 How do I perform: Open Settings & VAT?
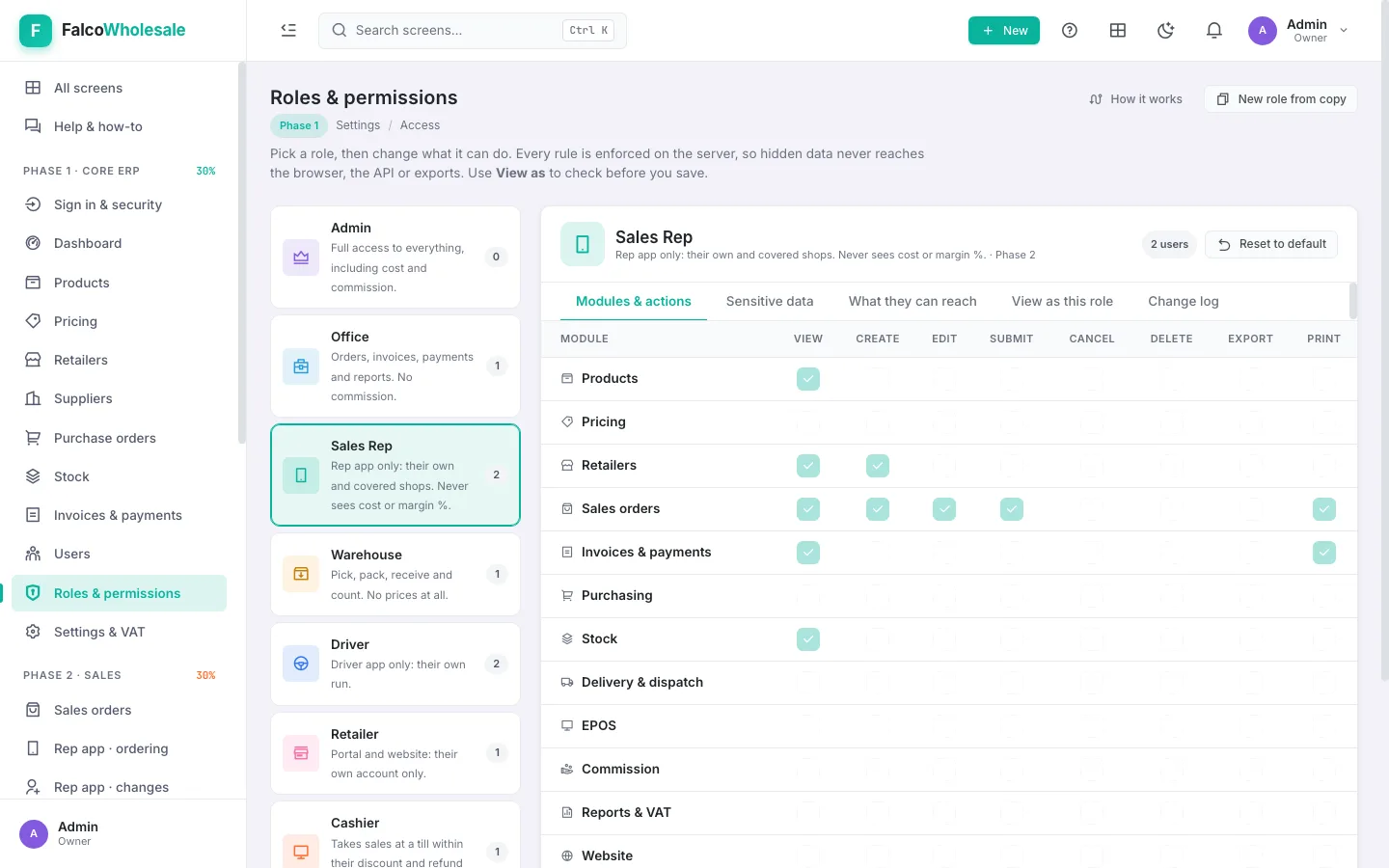(120, 632)
